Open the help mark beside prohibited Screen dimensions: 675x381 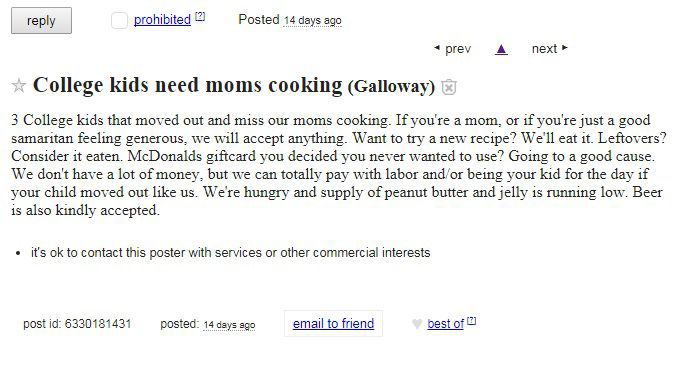200,17
